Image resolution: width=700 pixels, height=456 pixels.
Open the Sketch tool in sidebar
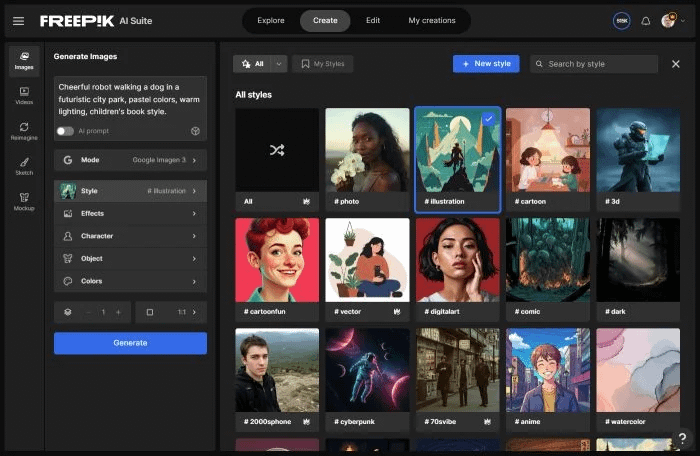click(x=24, y=167)
